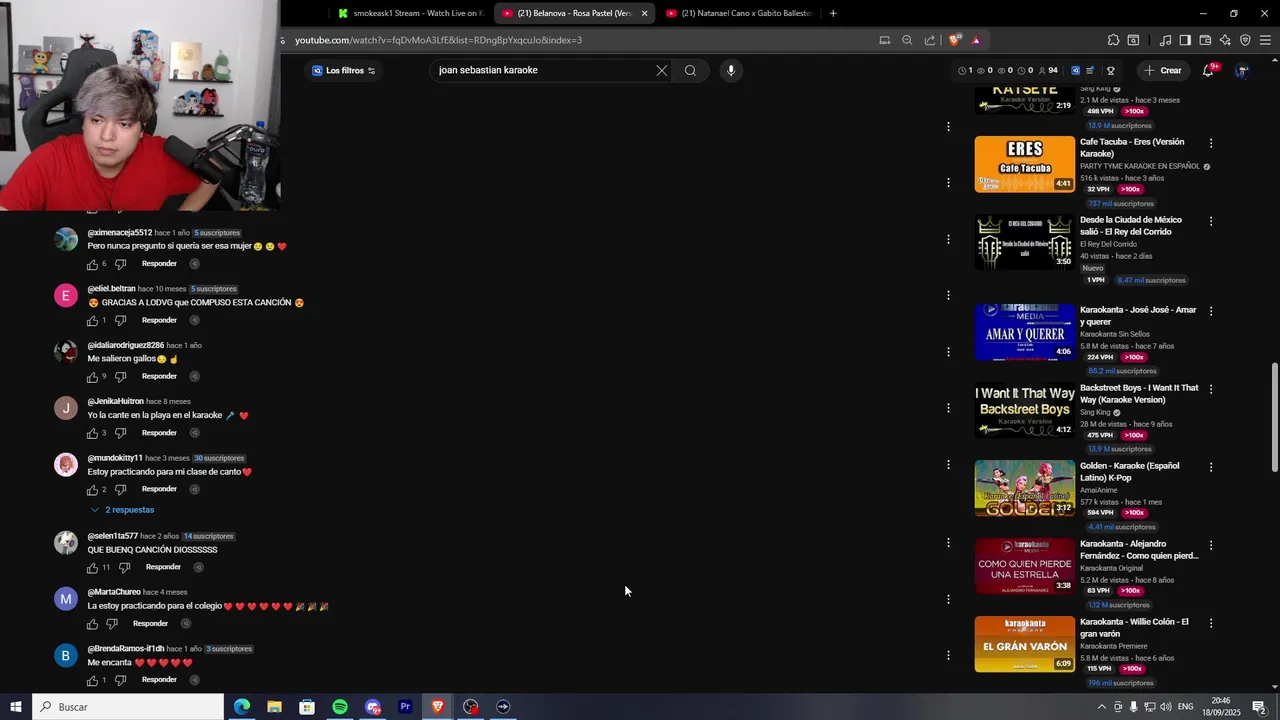Open the 'EL GRAN VARÓN' video thumbnail
This screenshot has width=1280, height=720.
coord(1025,644)
